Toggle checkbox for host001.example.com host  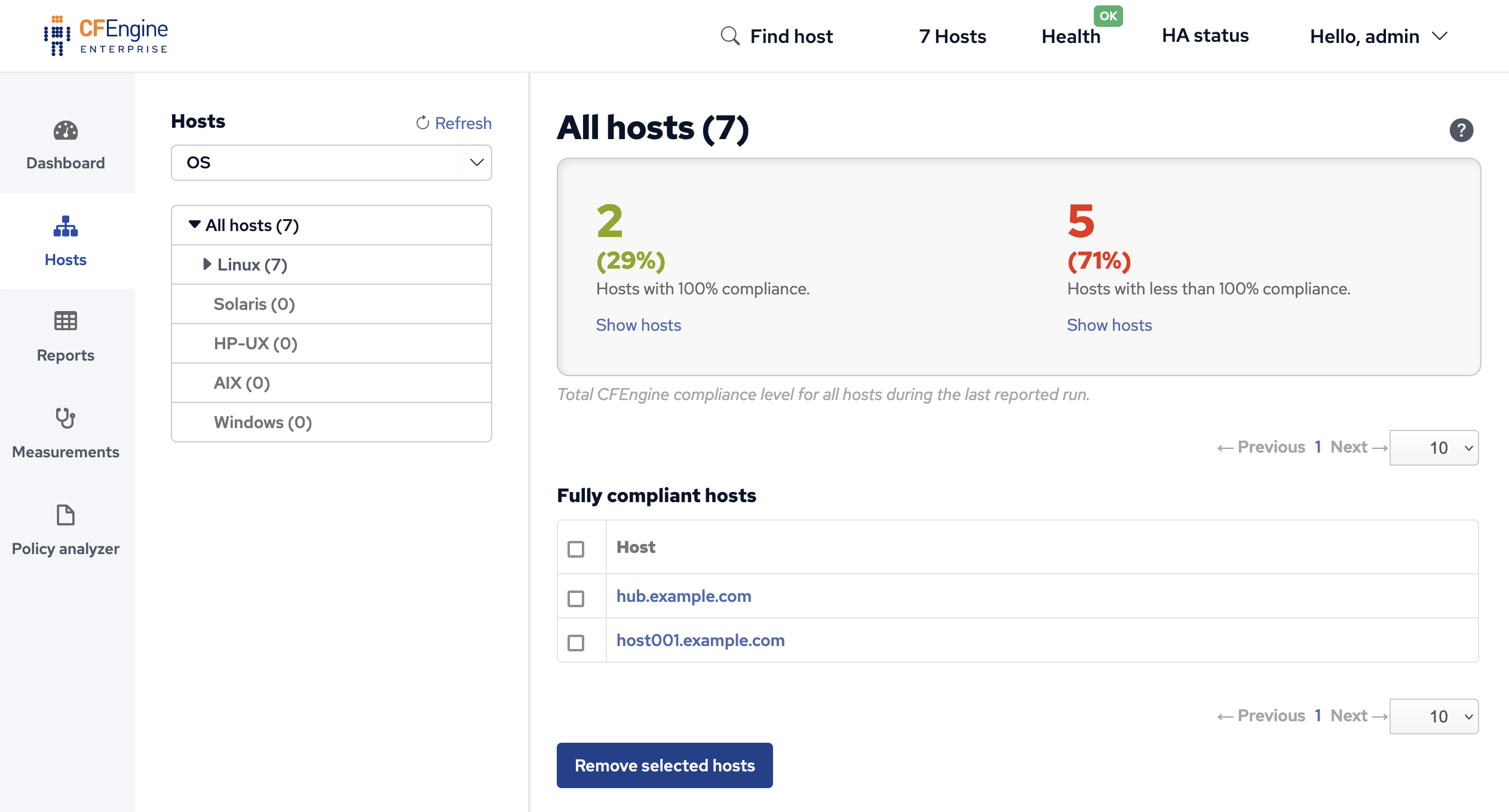coord(578,640)
